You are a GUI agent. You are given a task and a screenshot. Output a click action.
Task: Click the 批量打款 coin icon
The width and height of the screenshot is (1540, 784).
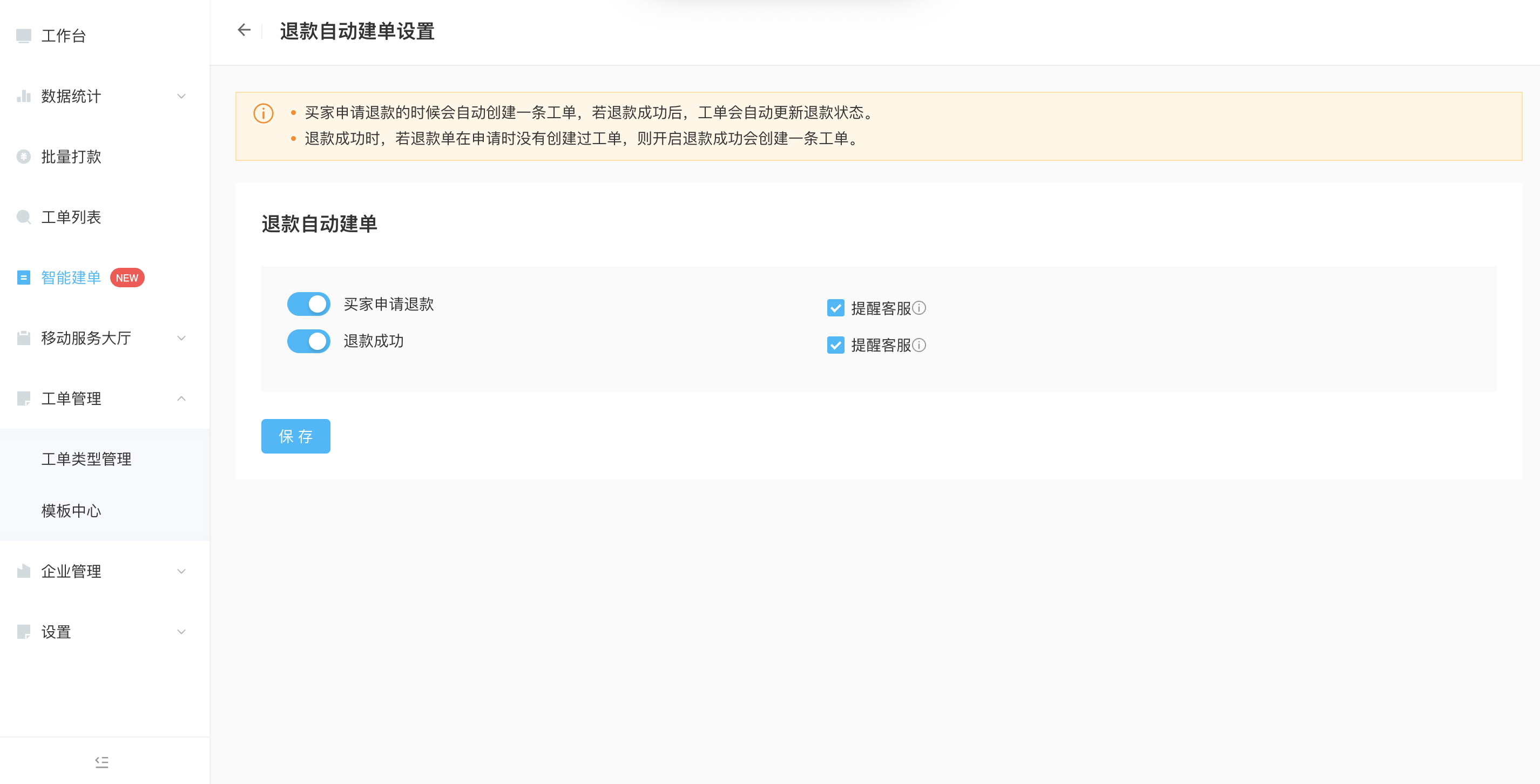pos(24,157)
